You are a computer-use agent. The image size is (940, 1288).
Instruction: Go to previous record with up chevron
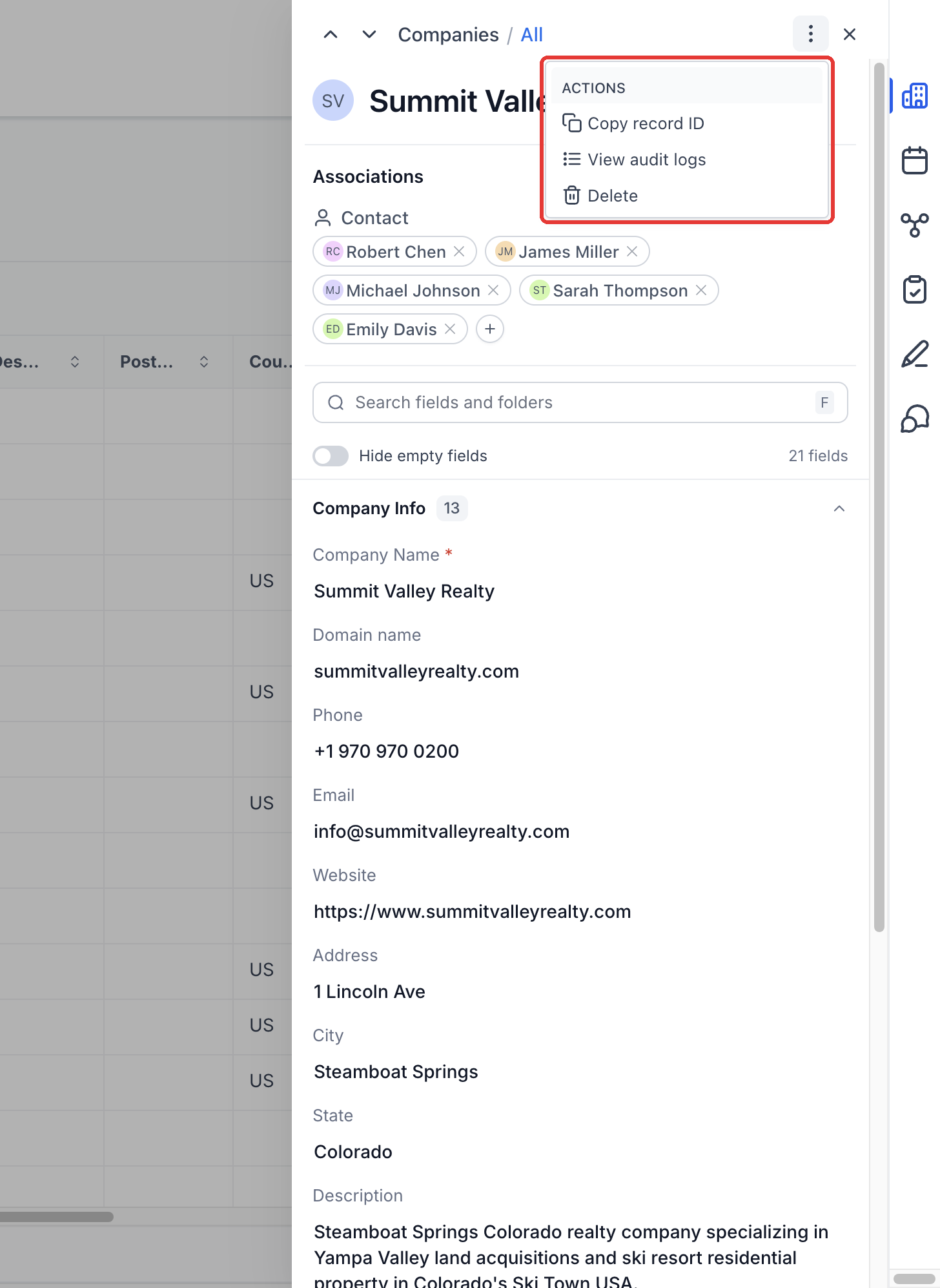point(331,35)
